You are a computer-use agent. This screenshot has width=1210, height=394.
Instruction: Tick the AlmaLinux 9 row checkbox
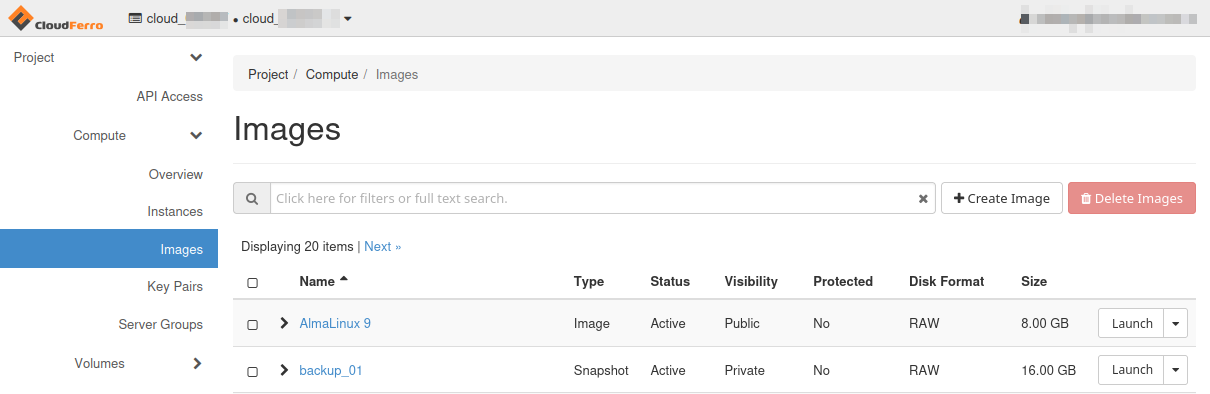(x=252, y=325)
